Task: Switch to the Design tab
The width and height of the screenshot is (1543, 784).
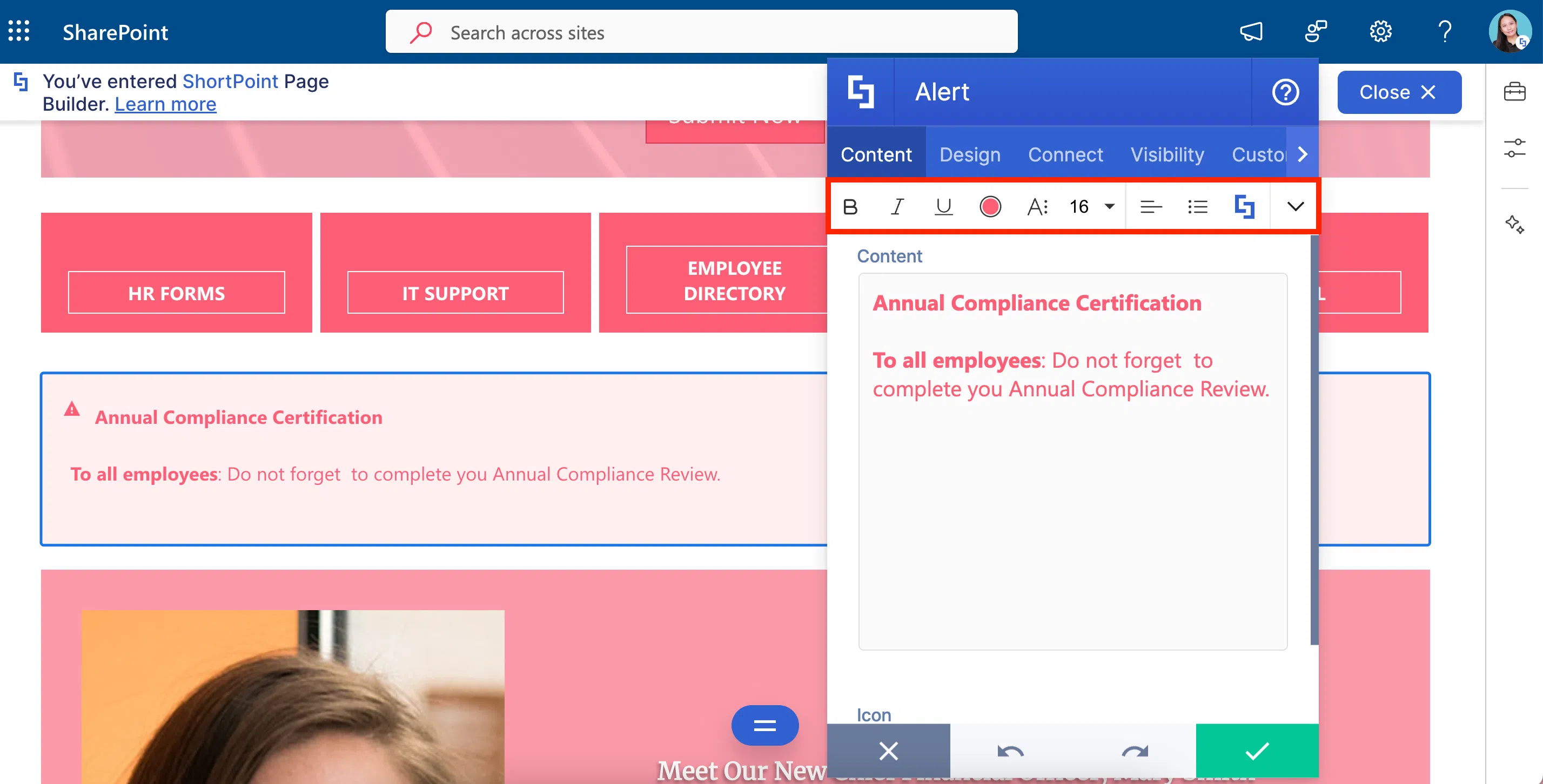Action: tap(970, 154)
